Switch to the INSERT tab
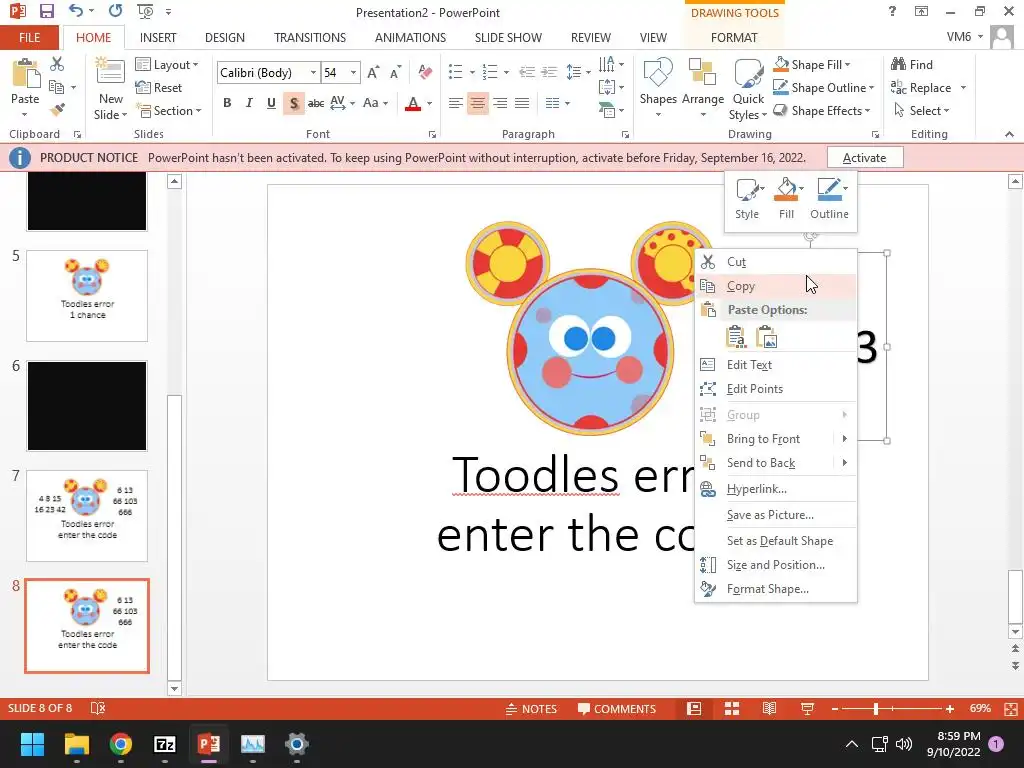 pos(158,37)
